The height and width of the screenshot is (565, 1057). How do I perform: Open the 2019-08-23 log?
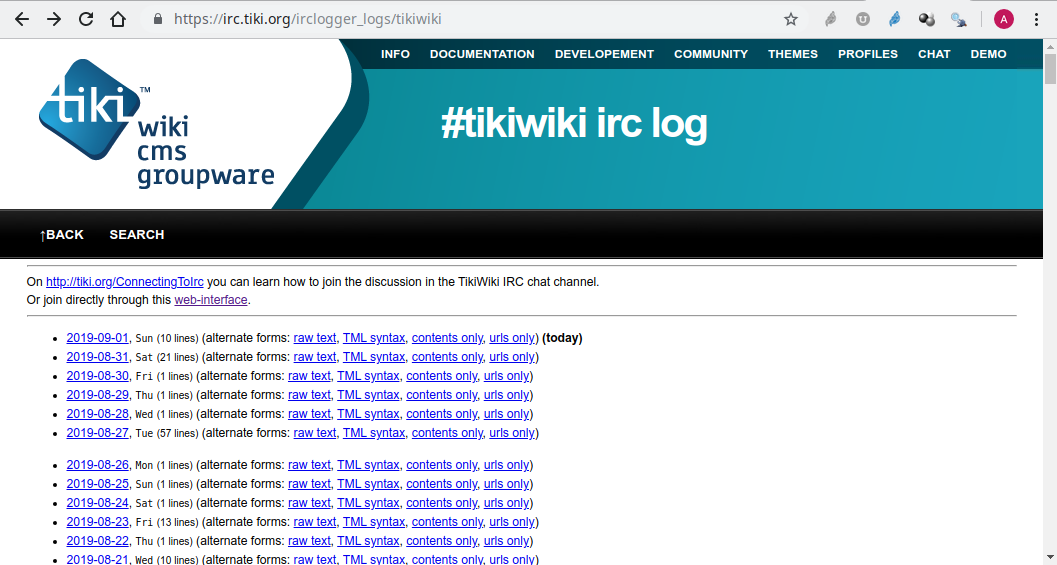97,521
